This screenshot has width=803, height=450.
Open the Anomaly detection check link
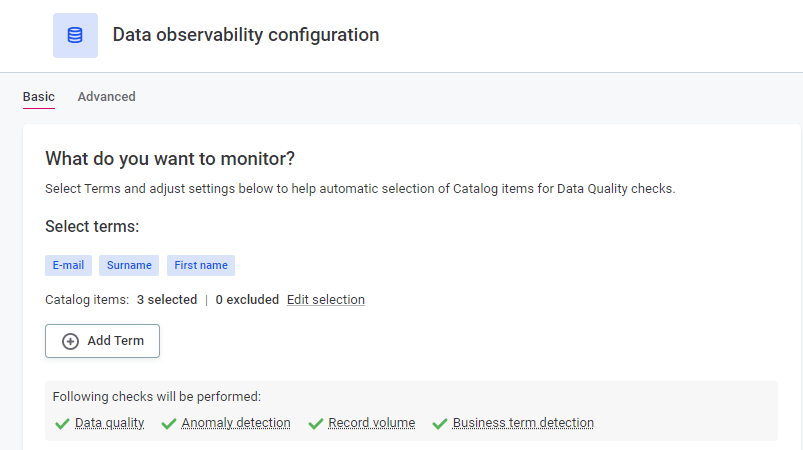tap(236, 423)
